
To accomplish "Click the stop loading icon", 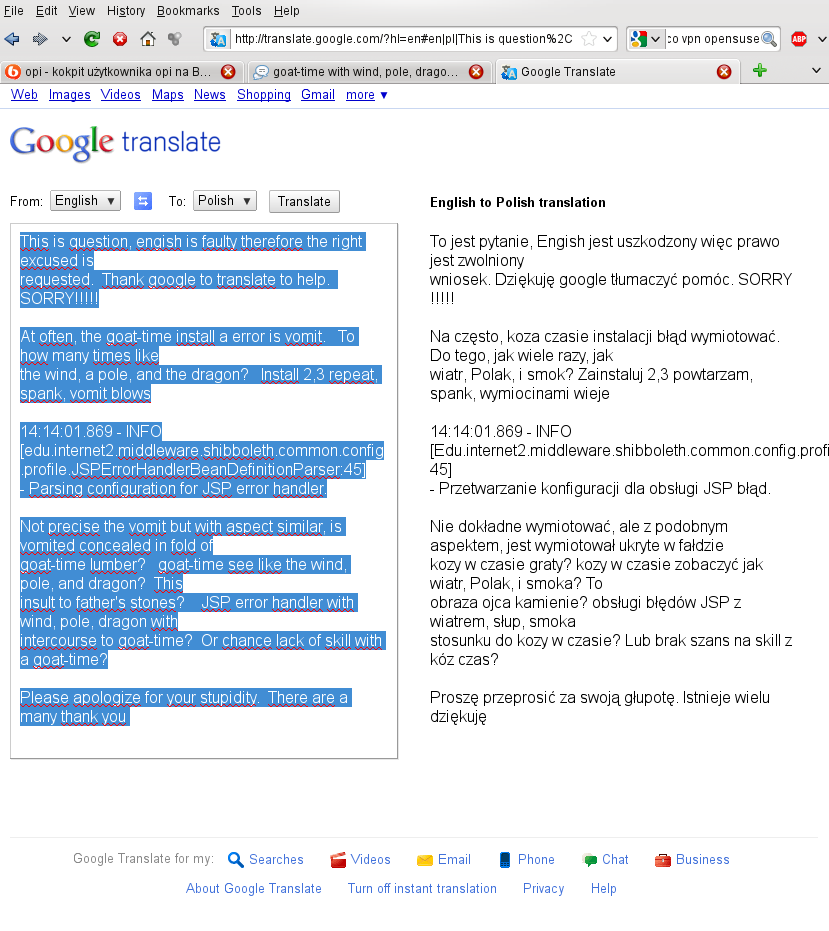I will 120,39.
